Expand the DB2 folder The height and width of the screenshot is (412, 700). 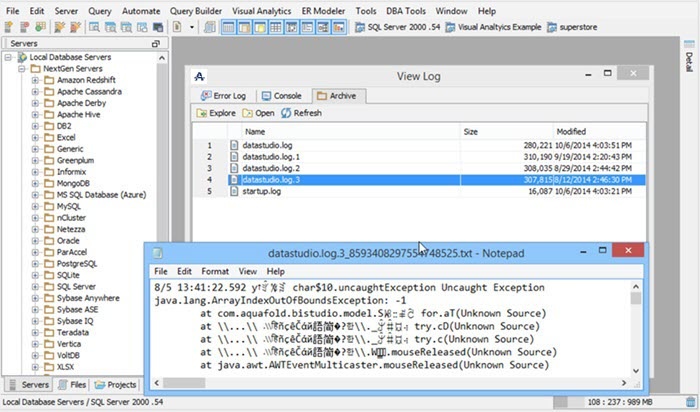click(x=35, y=126)
